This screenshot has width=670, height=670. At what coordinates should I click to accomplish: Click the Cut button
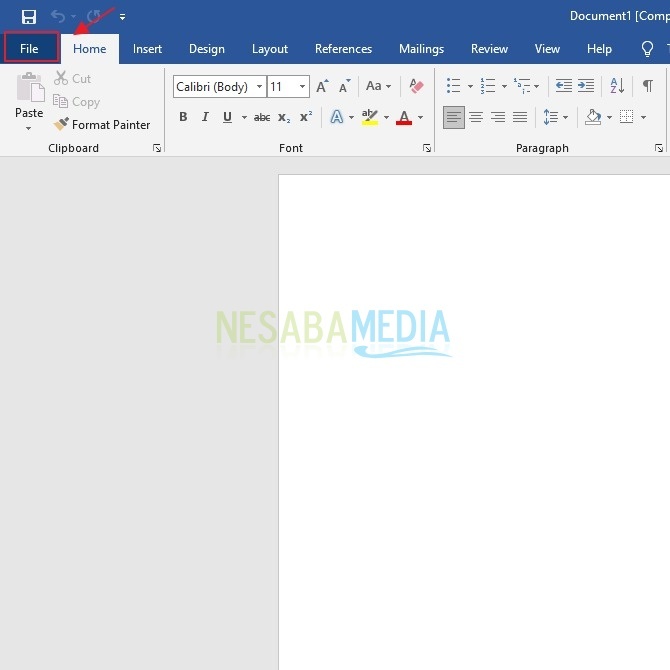coord(73,79)
